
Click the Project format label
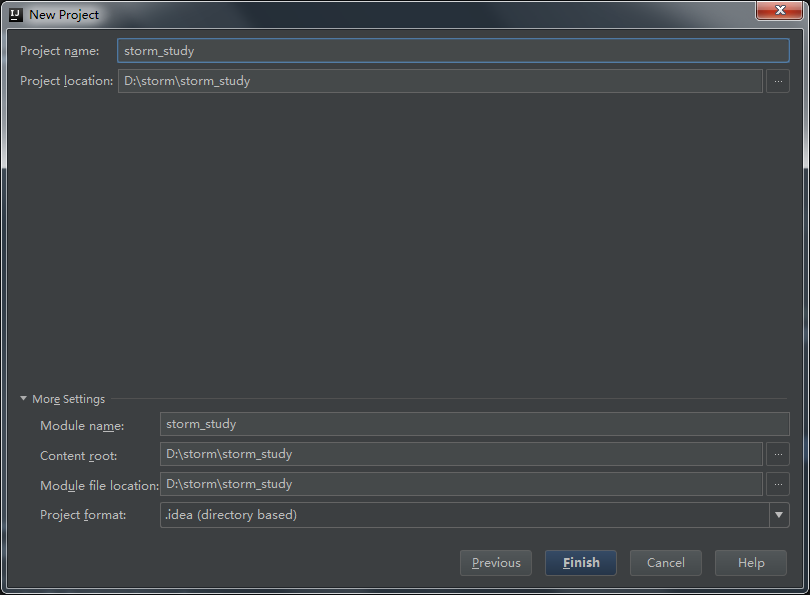(83, 515)
